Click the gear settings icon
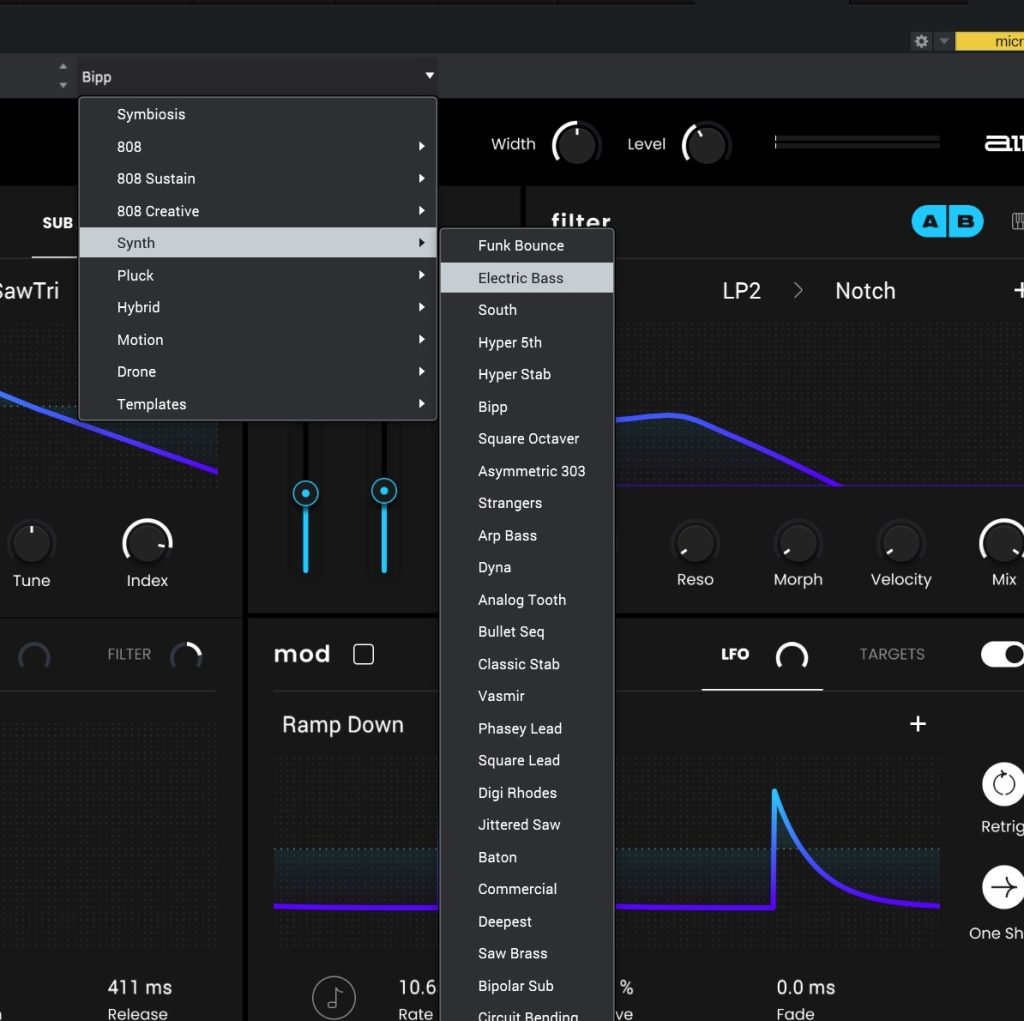 (921, 41)
